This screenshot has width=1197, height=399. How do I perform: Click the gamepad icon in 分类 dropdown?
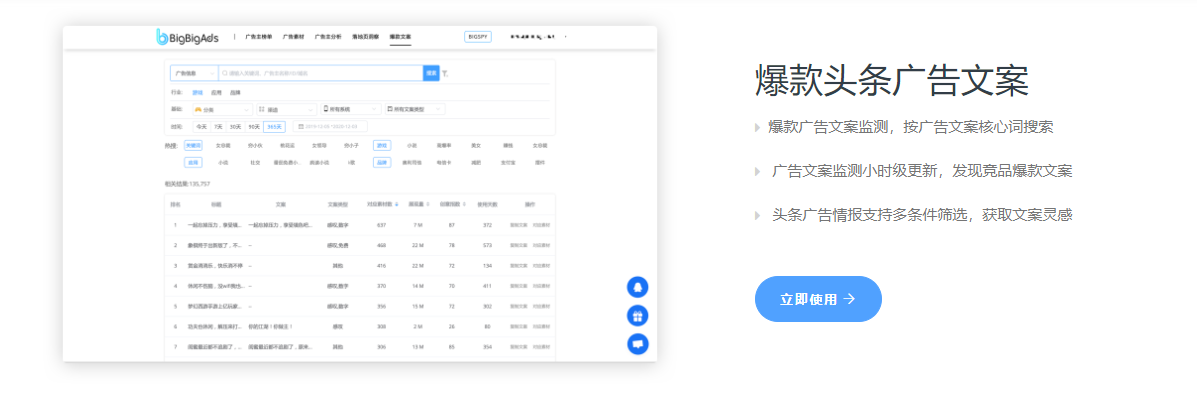(x=198, y=109)
